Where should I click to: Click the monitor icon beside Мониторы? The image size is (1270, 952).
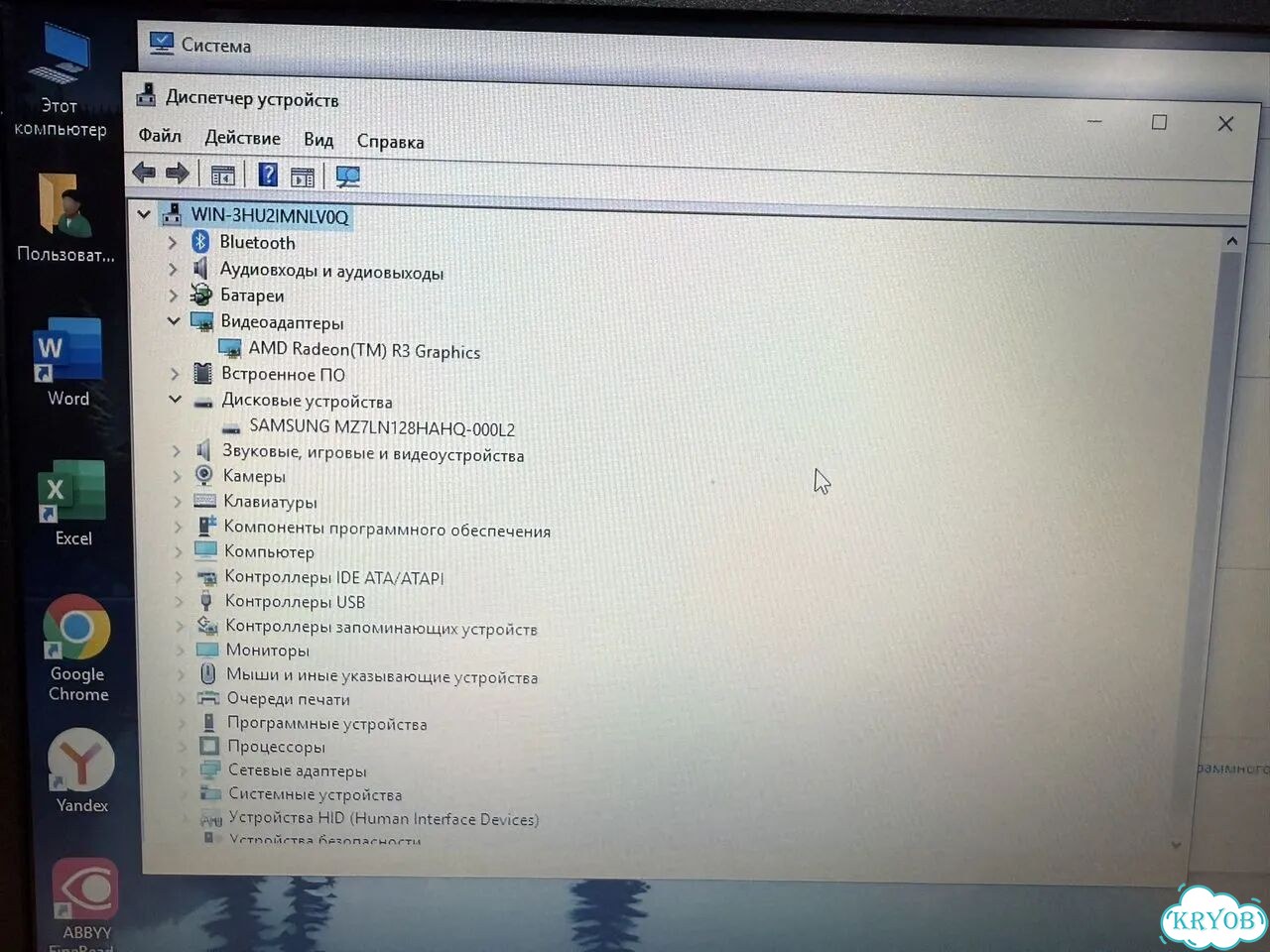[x=207, y=650]
